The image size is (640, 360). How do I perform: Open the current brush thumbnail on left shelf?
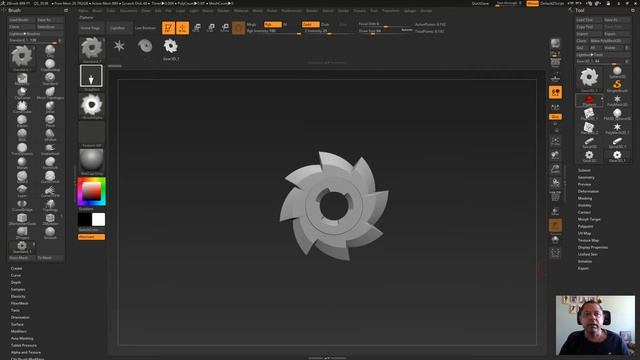tap(91, 49)
